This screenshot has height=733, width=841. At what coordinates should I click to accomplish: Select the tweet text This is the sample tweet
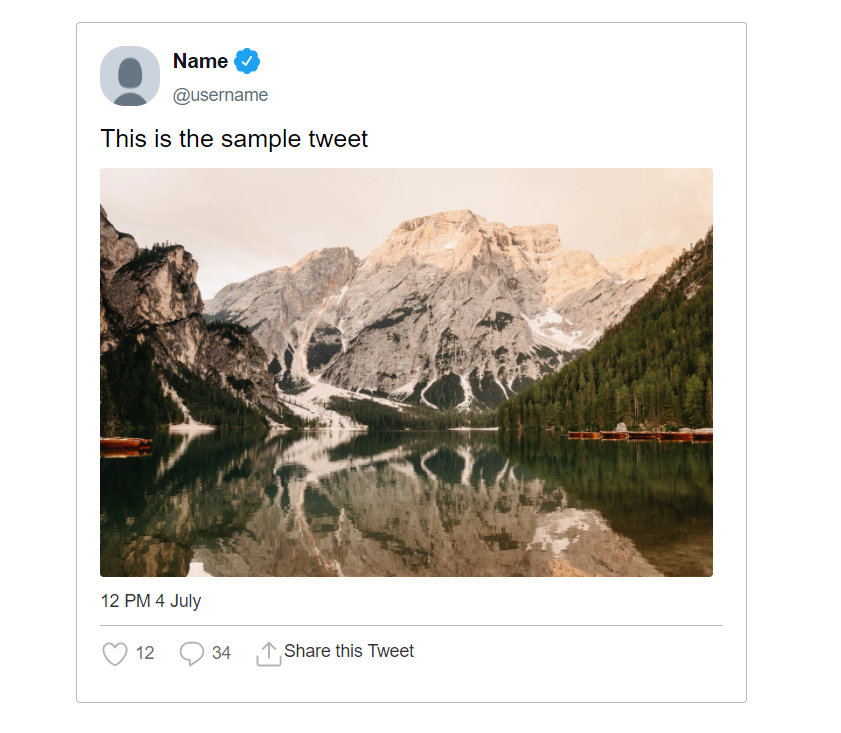pos(236,139)
